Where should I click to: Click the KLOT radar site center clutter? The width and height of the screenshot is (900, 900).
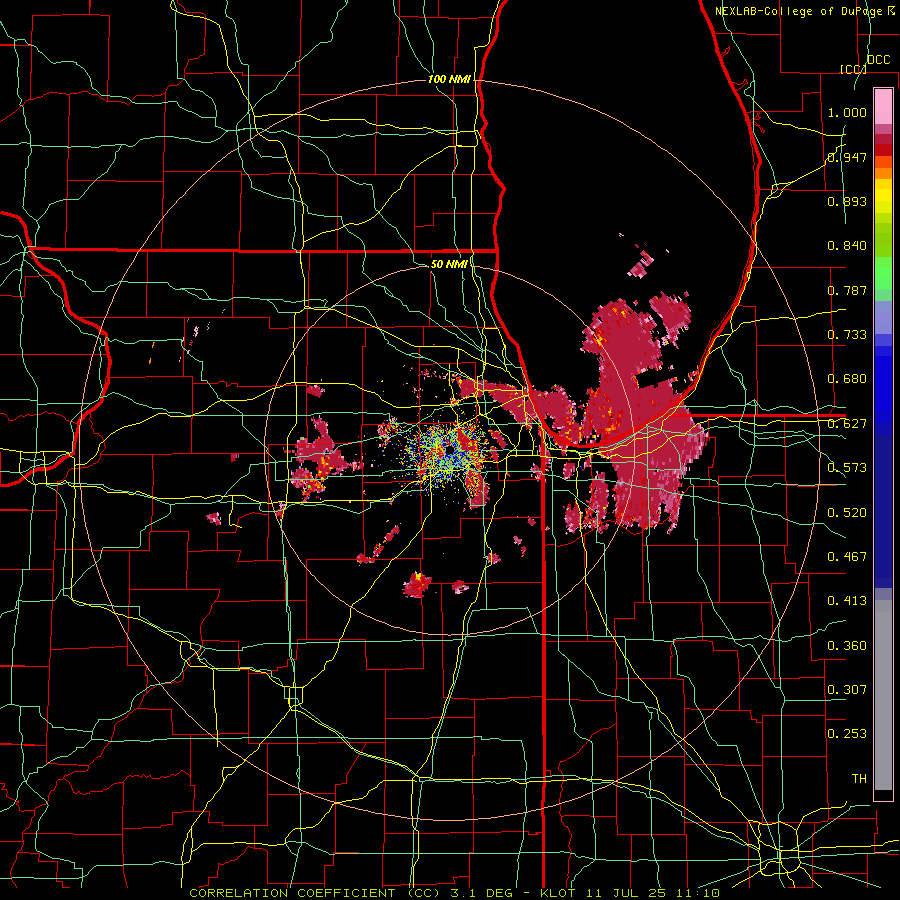click(450, 452)
